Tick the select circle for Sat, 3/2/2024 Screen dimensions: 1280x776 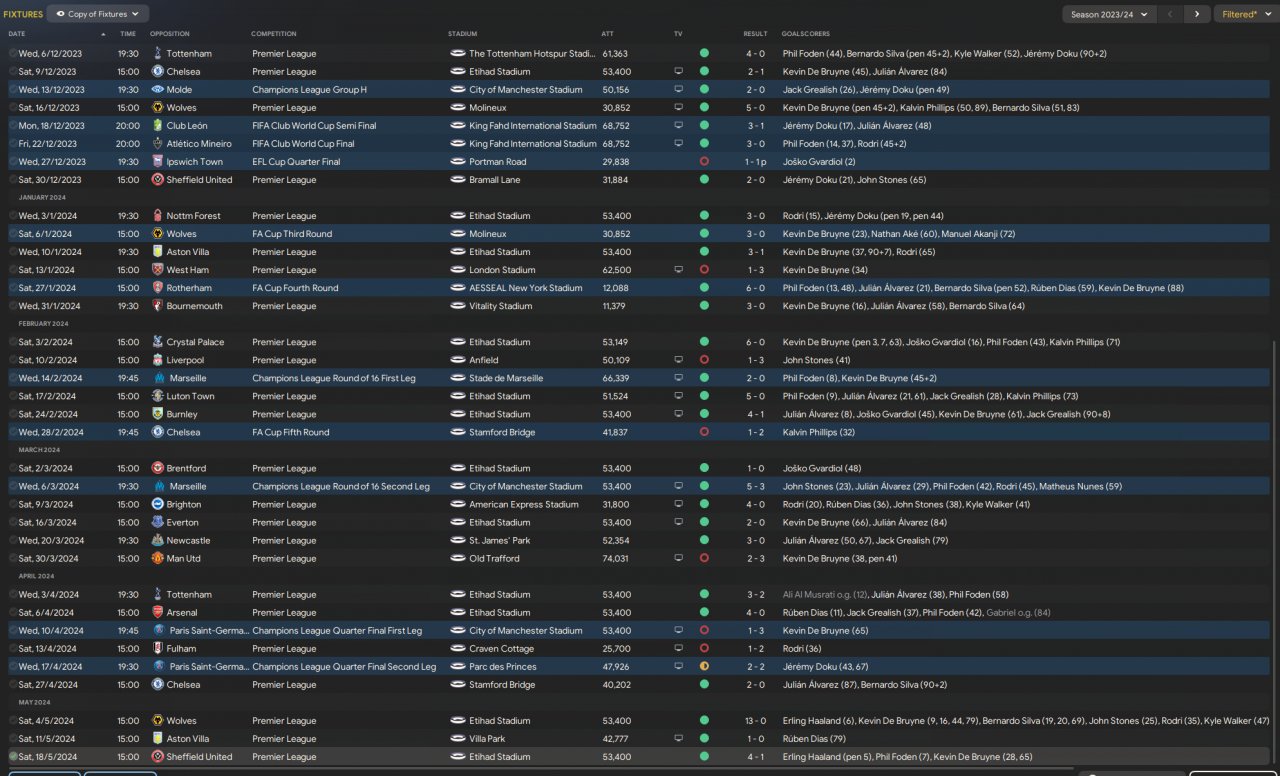coord(13,342)
